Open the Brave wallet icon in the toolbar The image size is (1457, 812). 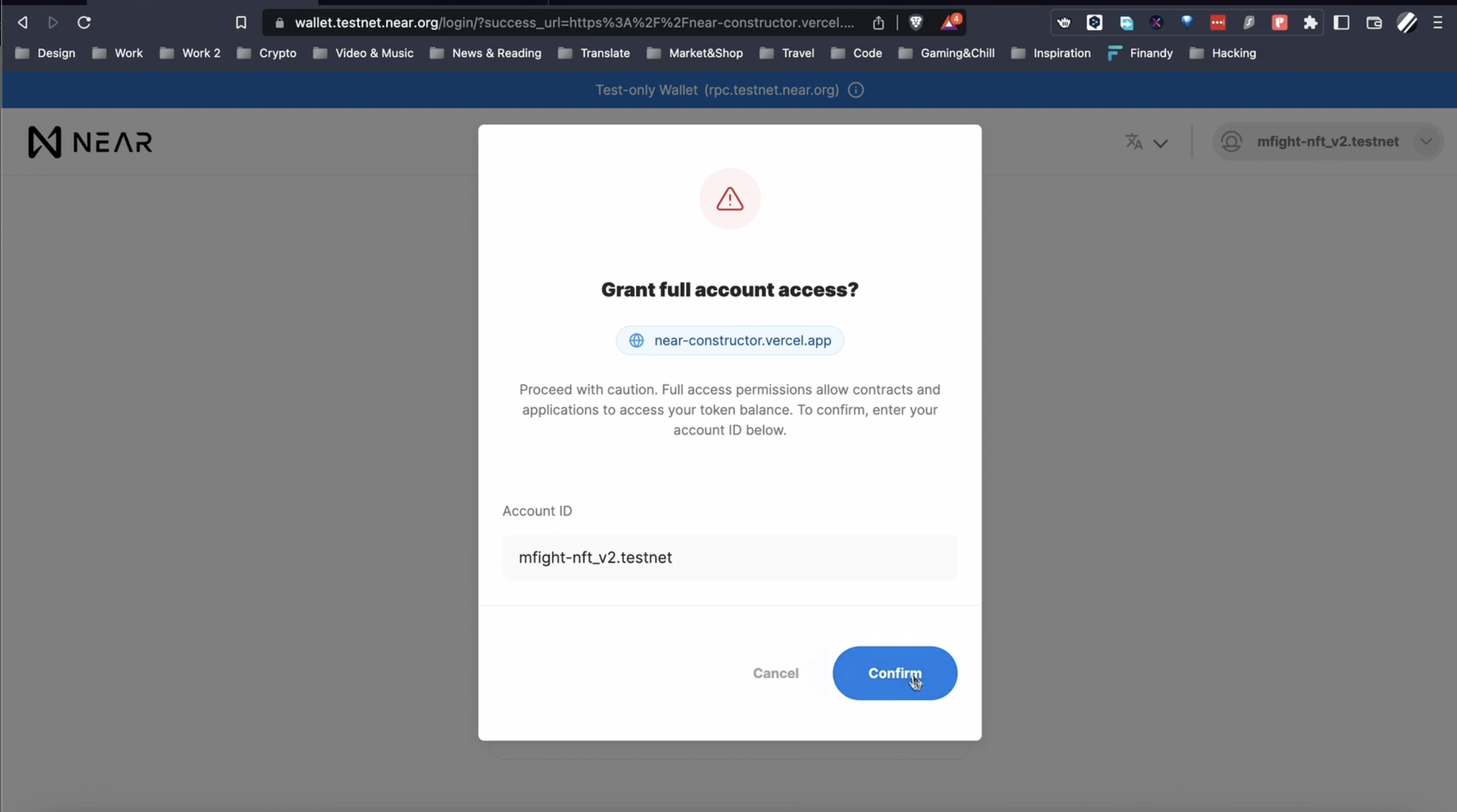[1374, 23]
